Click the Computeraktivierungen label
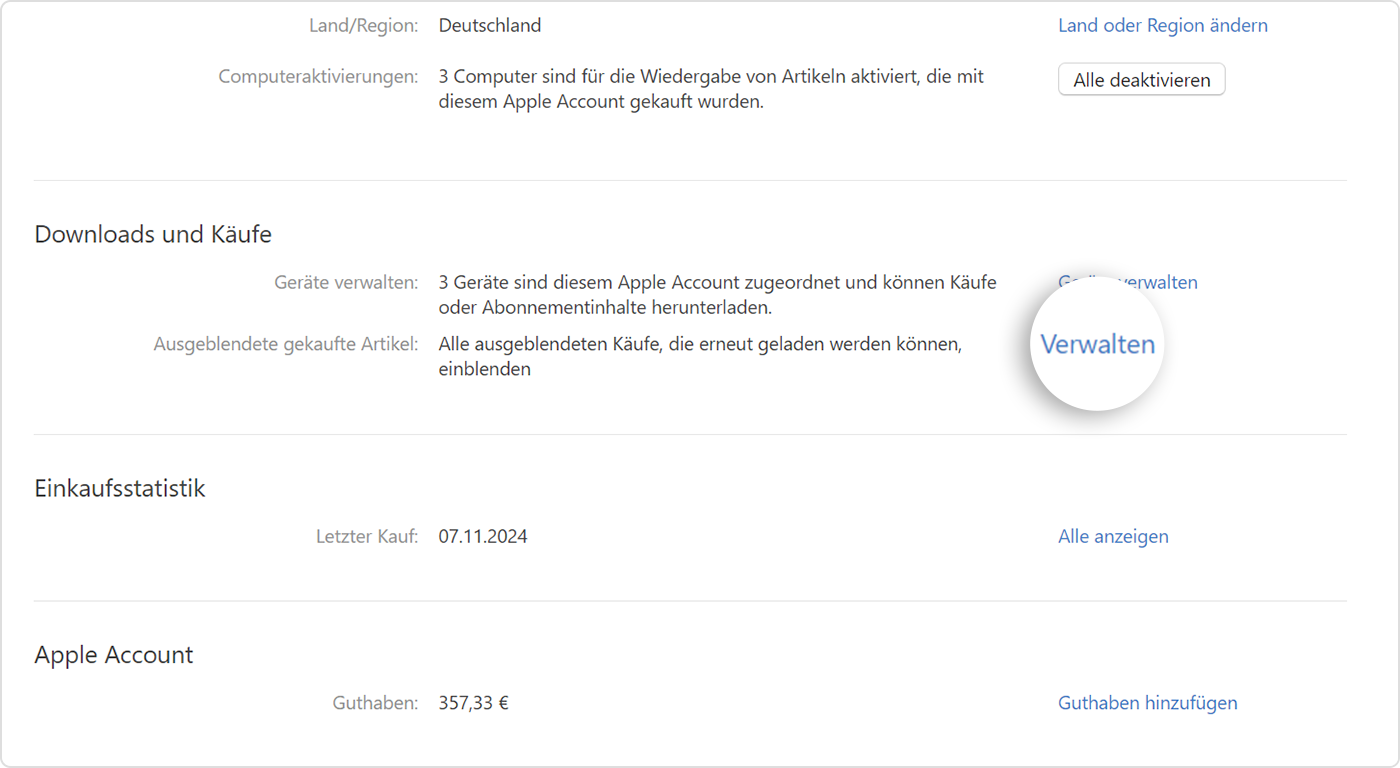The image size is (1400, 768). (319, 75)
